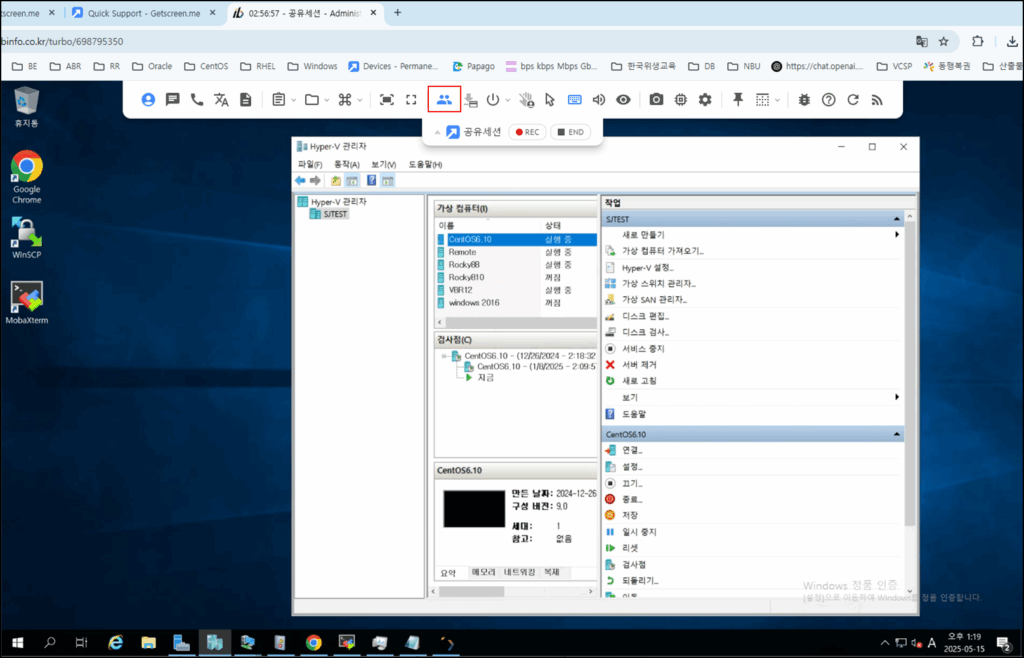Collapse the CentOS6.10 checkpoint tree node
Screen dimensions: 1024x658
click(444, 356)
